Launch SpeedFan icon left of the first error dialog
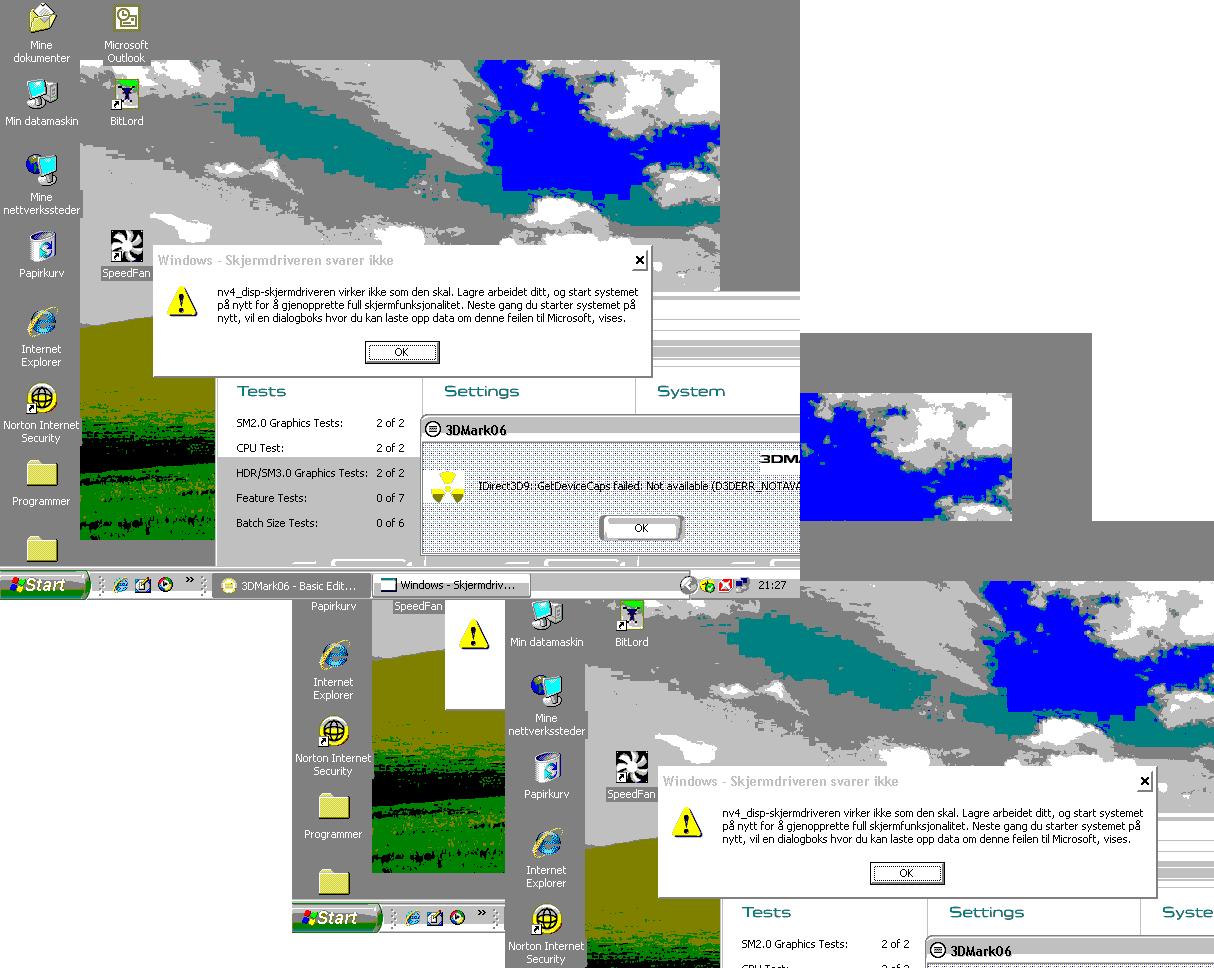 pyautogui.click(x=126, y=255)
